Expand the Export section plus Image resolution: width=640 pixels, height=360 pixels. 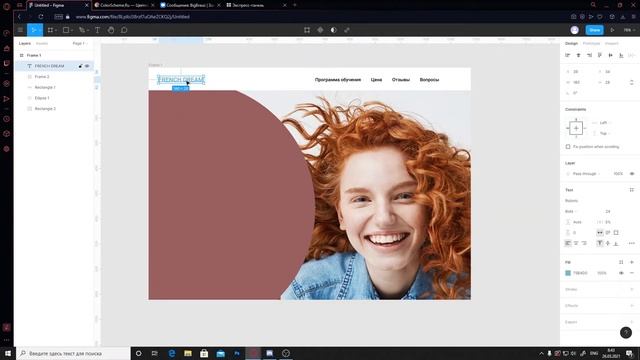(632, 322)
